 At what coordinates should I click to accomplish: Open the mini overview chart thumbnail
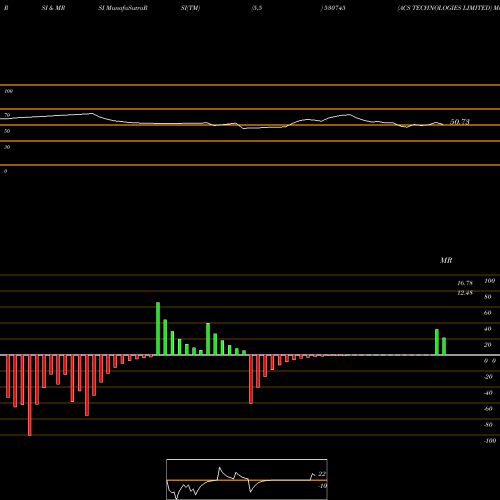click(247, 479)
